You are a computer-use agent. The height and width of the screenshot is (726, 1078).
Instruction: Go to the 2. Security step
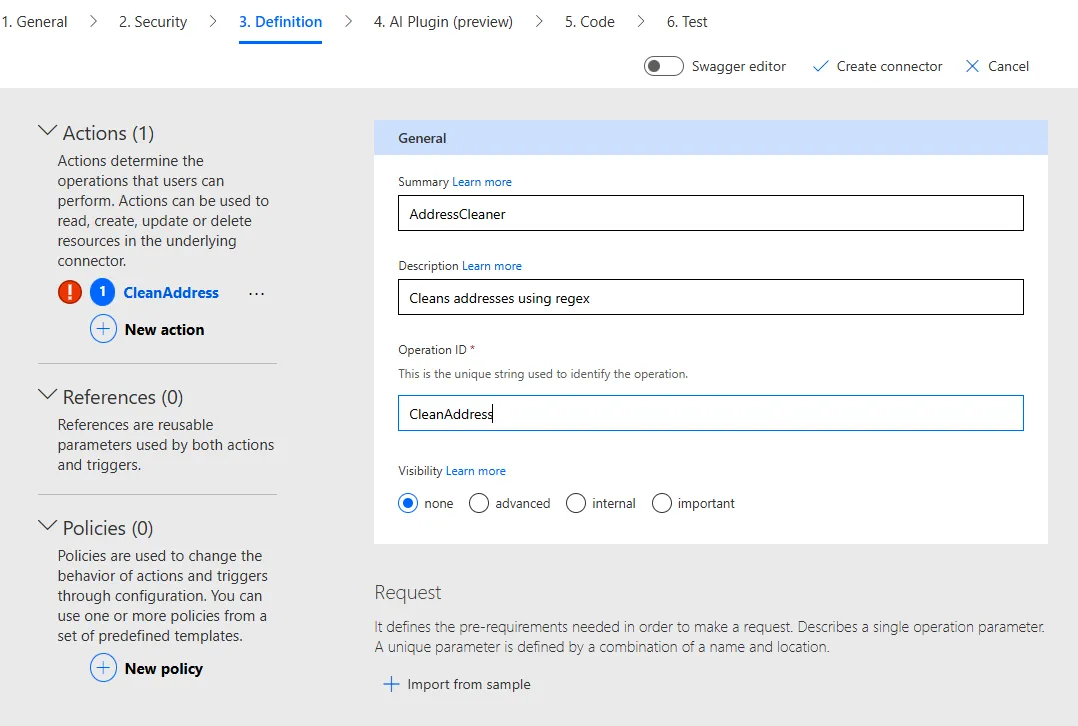point(153,22)
